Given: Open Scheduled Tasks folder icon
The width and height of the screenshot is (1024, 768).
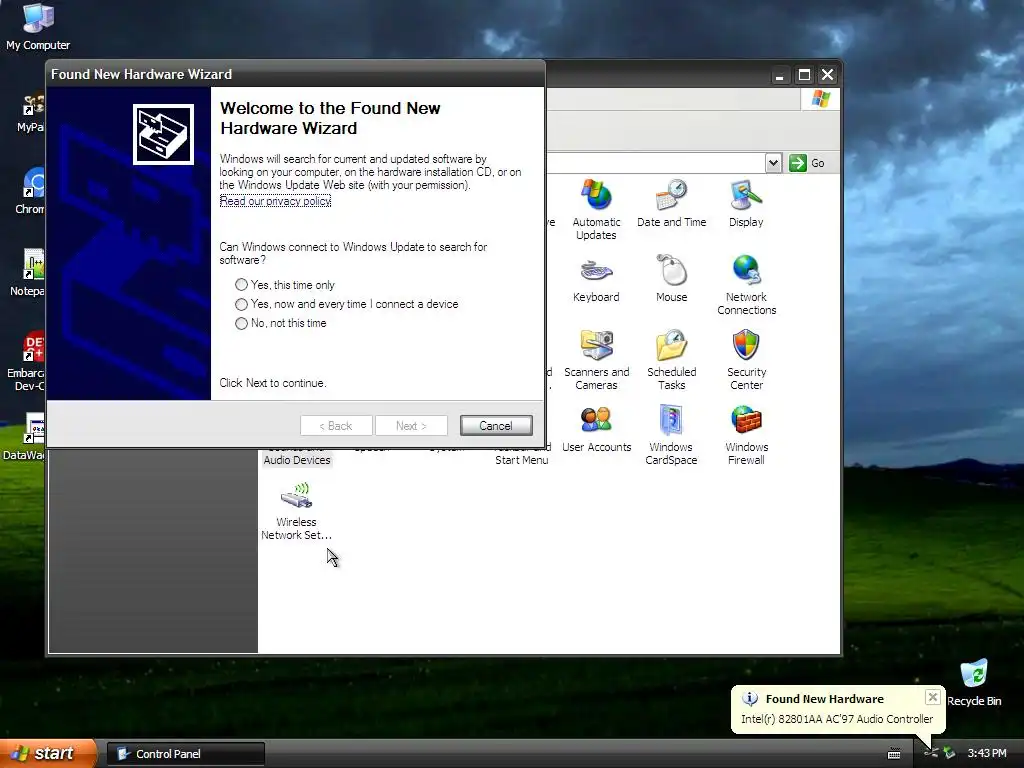Looking at the screenshot, I should tap(671, 360).
